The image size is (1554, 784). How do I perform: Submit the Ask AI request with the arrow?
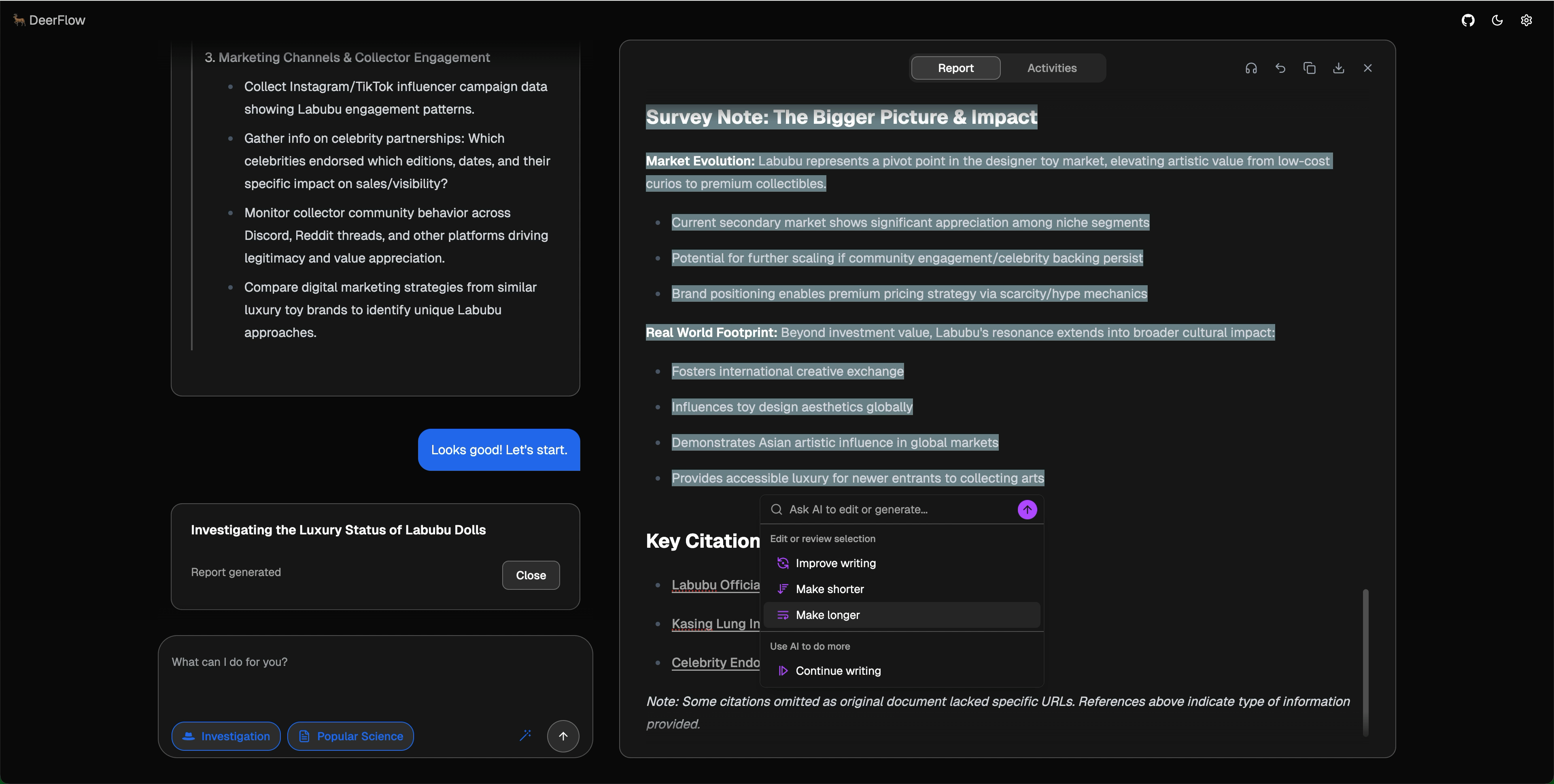click(x=1028, y=509)
